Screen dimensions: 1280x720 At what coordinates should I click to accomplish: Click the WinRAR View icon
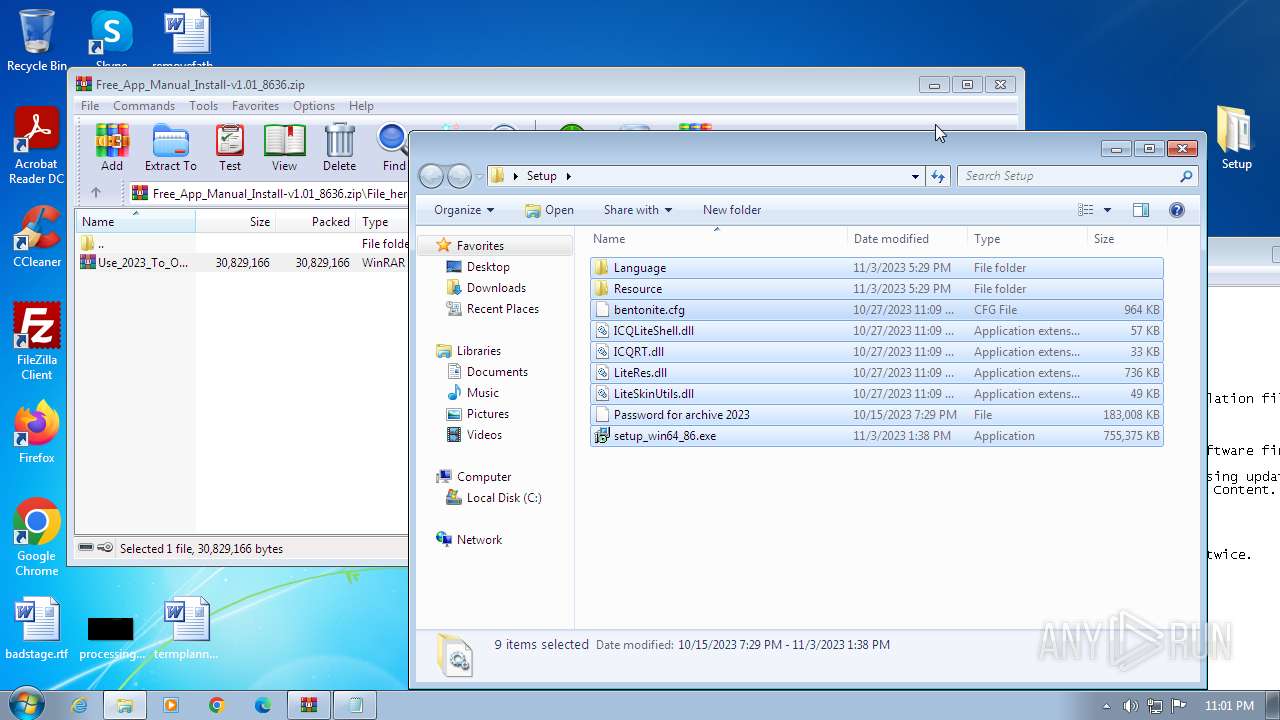coord(284,148)
